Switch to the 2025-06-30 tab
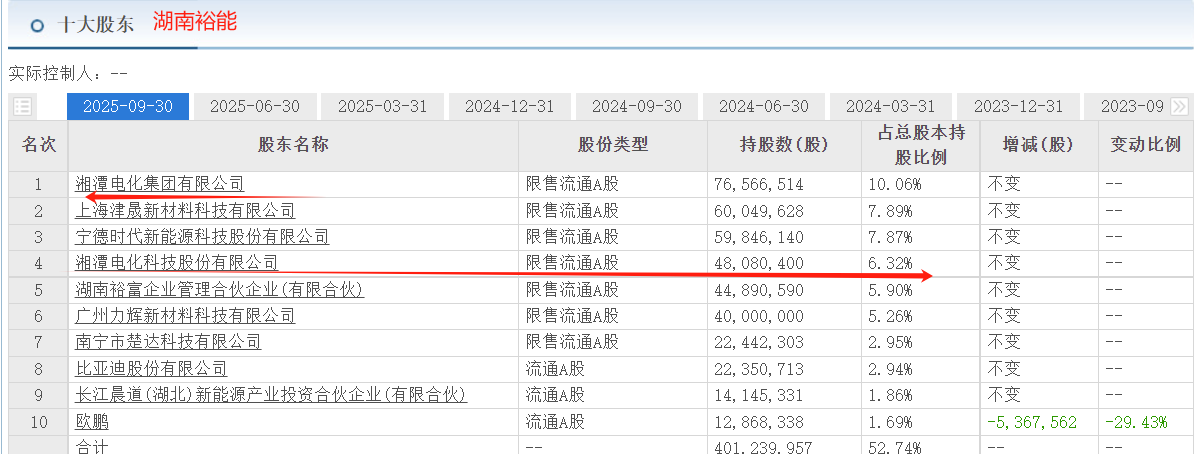The image size is (1199, 454). (x=255, y=106)
